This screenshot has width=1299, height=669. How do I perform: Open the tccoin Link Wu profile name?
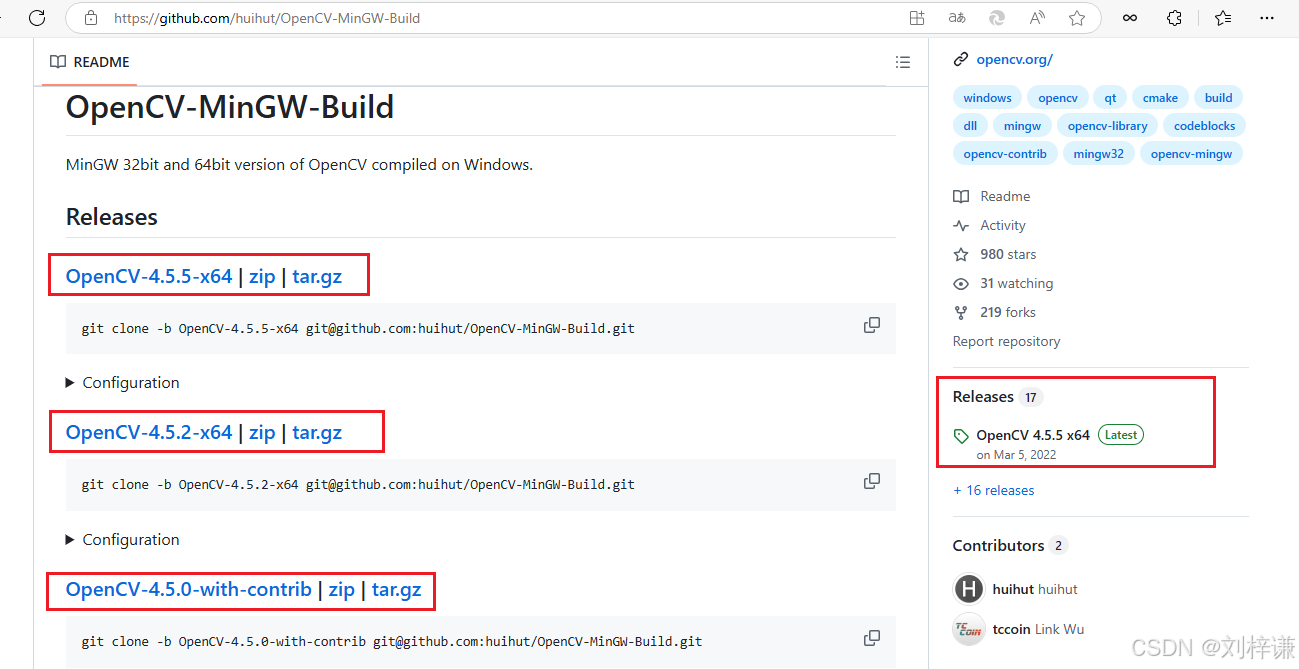click(x=1038, y=629)
